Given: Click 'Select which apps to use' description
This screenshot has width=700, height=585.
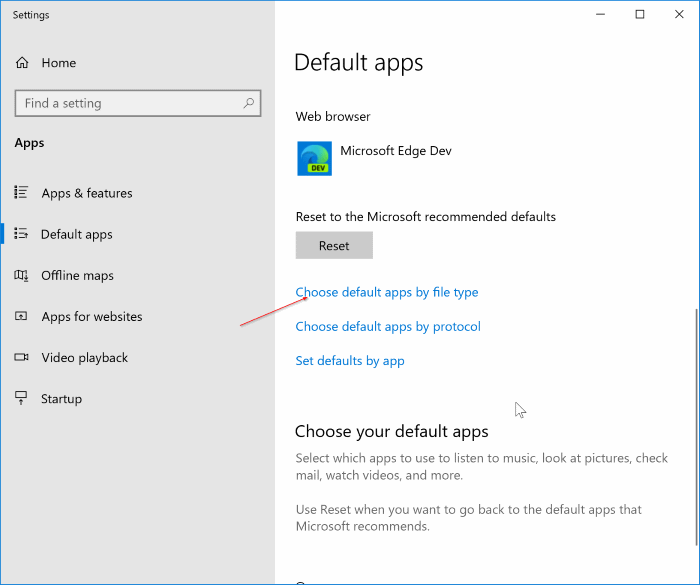Looking at the screenshot, I should [x=482, y=467].
